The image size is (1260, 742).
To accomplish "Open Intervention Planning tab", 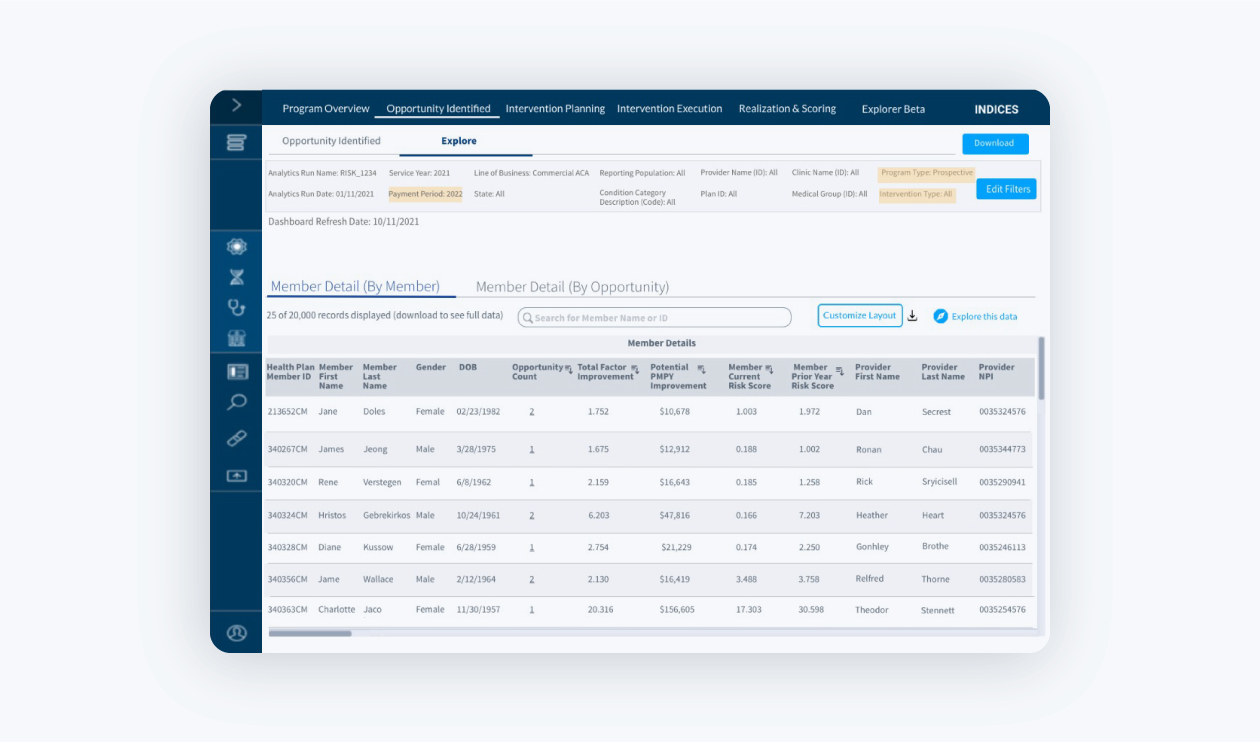I will [555, 109].
